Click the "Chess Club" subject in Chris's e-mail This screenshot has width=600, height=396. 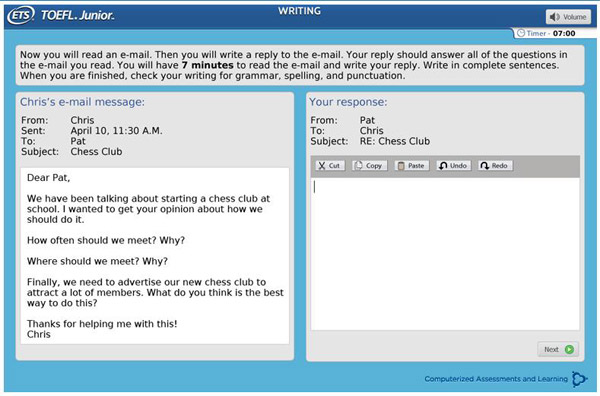click(x=96, y=152)
